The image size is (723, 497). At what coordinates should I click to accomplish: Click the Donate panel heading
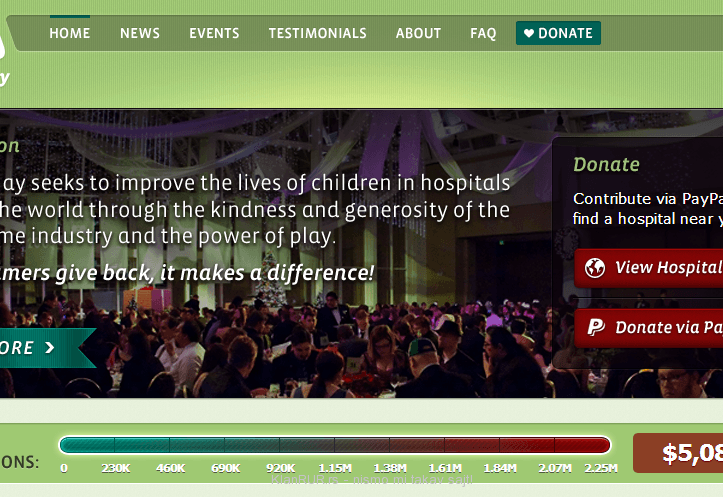pos(606,165)
